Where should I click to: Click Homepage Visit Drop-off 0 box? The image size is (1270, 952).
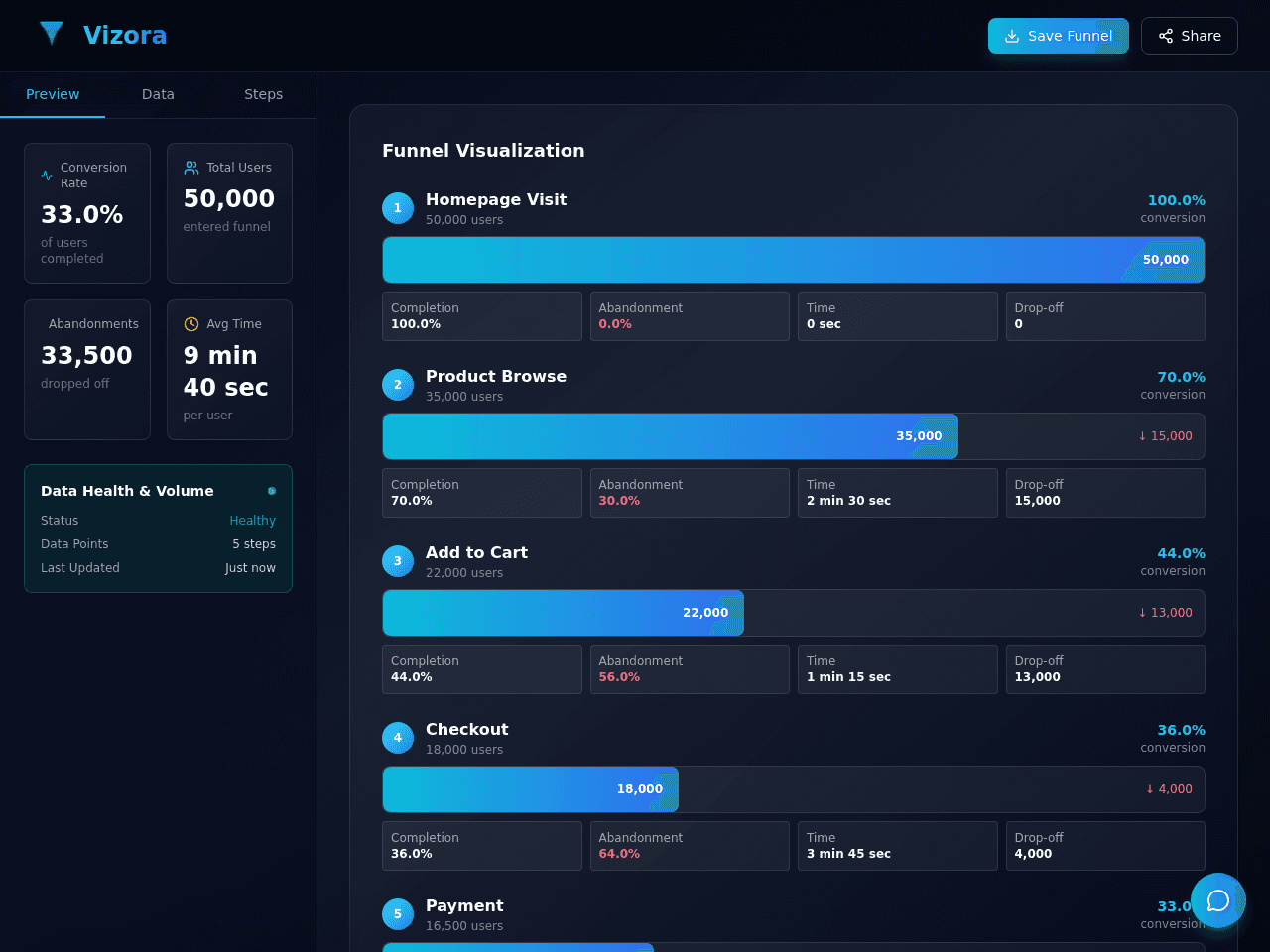pos(1105,316)
